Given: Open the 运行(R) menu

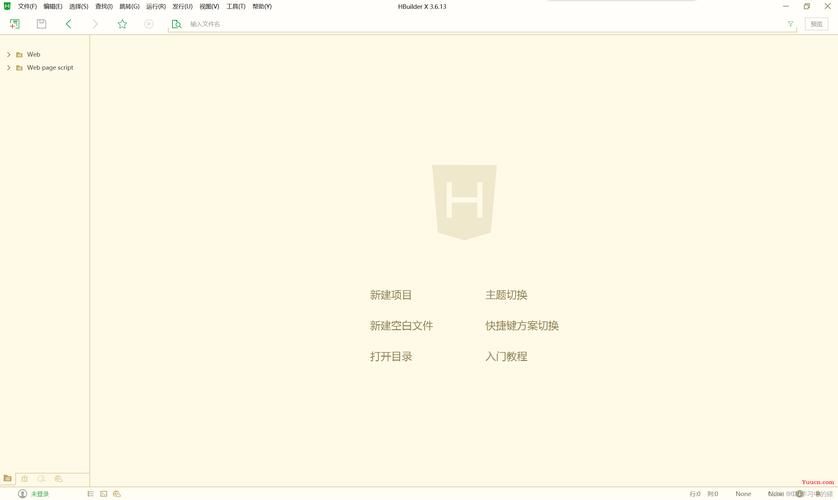Looking at the screenshot, I should click(x=156, y=6).
